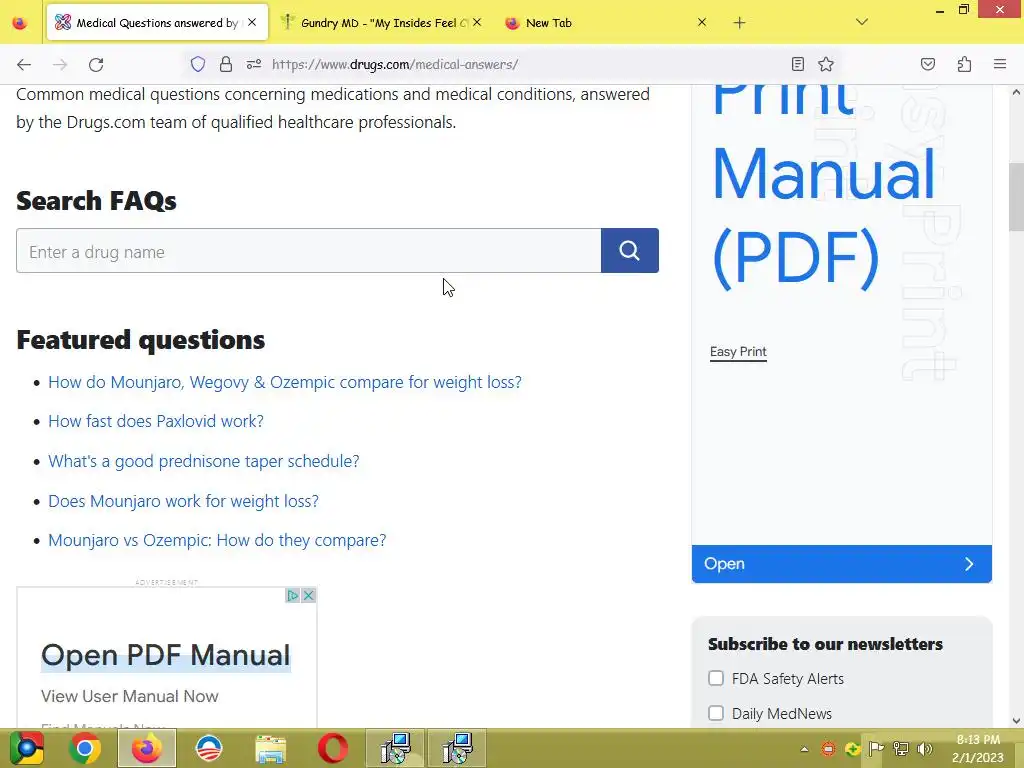The image size is (1024, 768).
Task: Open Mounjaro vs Ozempic comparison link
Action: [217, 541]
